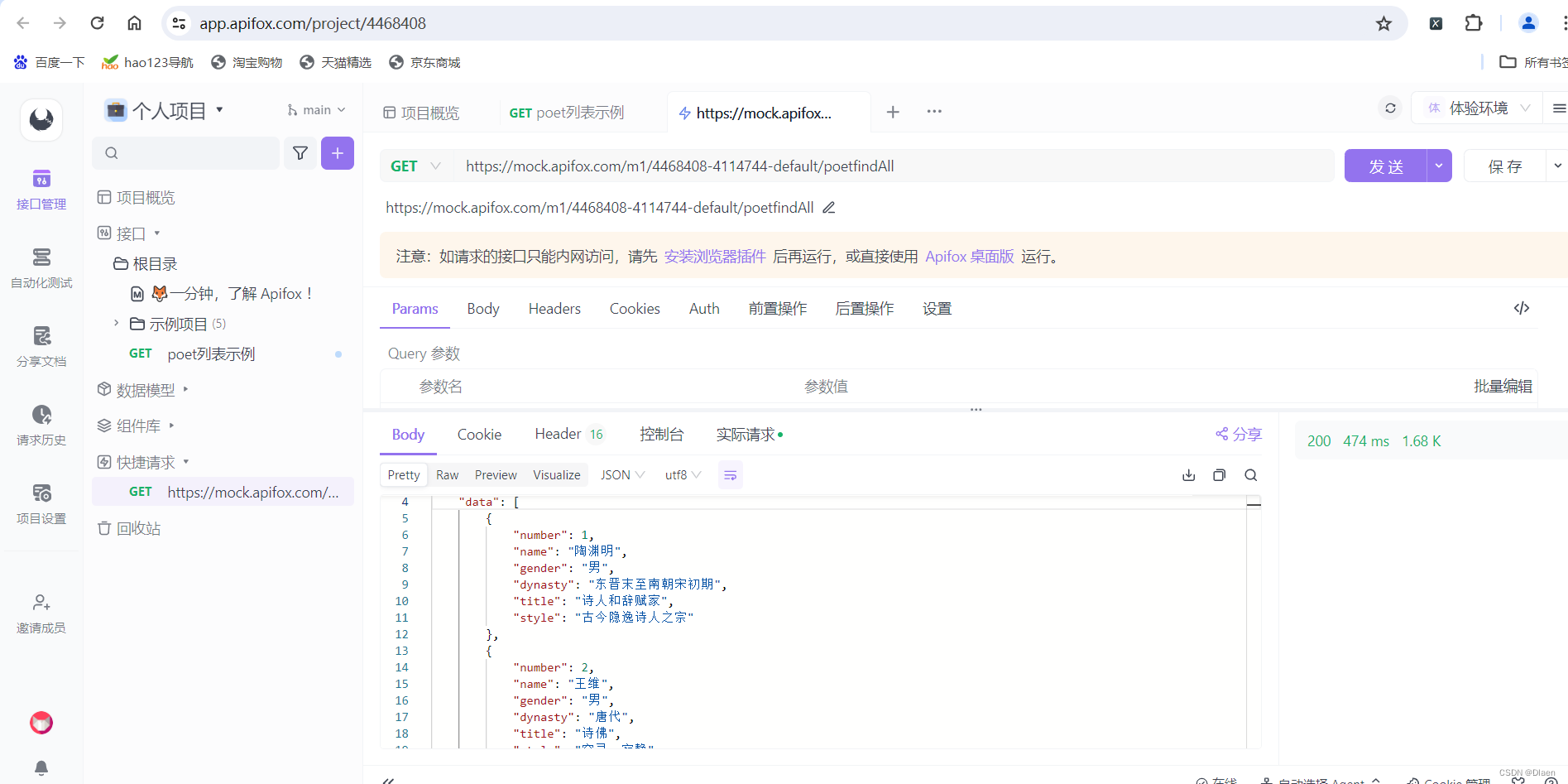
Task: Open the request Body tab
Action: (483, 309)
